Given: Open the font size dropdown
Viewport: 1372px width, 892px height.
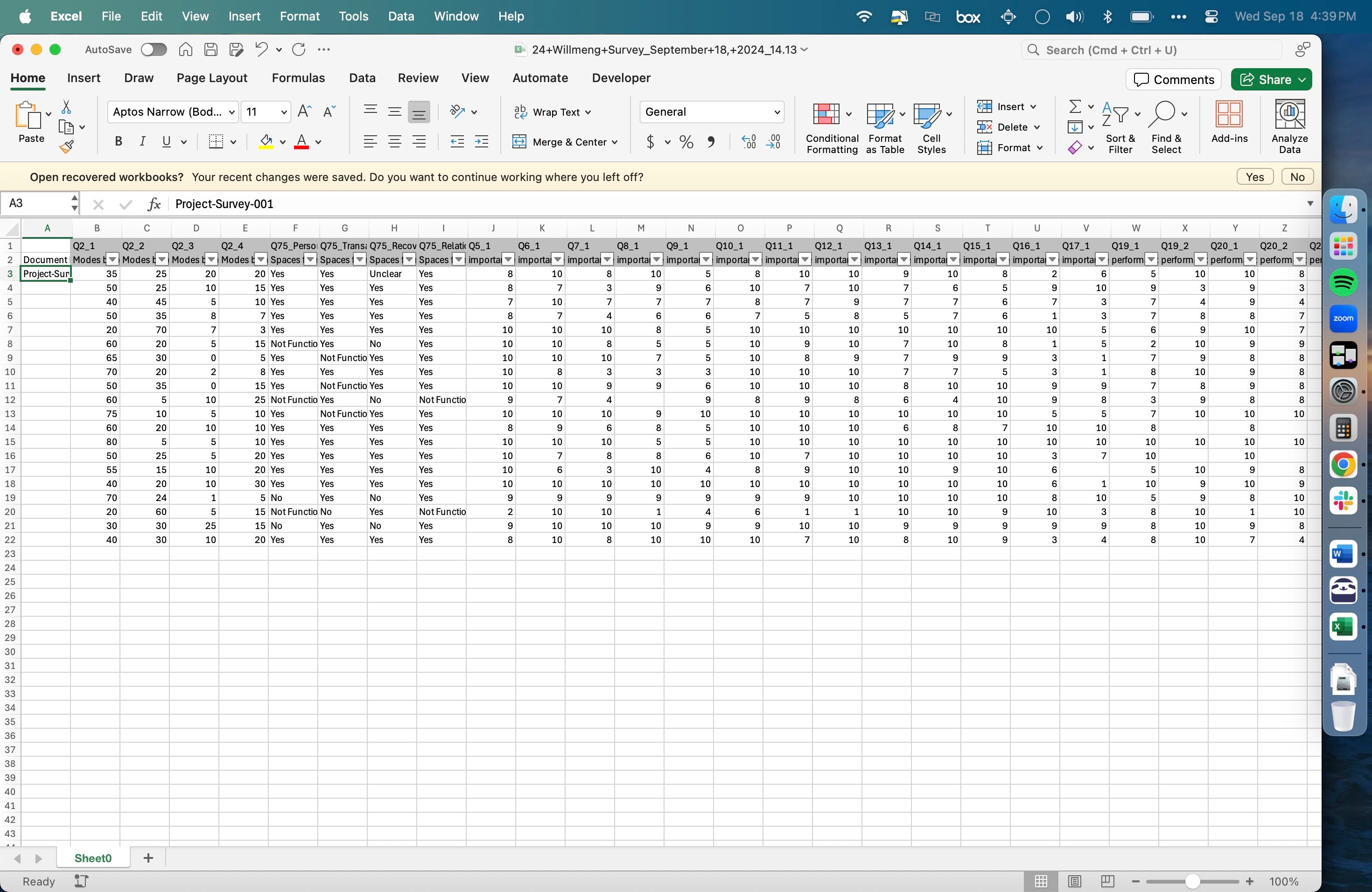Looking at the screenshot, I should click(x=284, y=112).
